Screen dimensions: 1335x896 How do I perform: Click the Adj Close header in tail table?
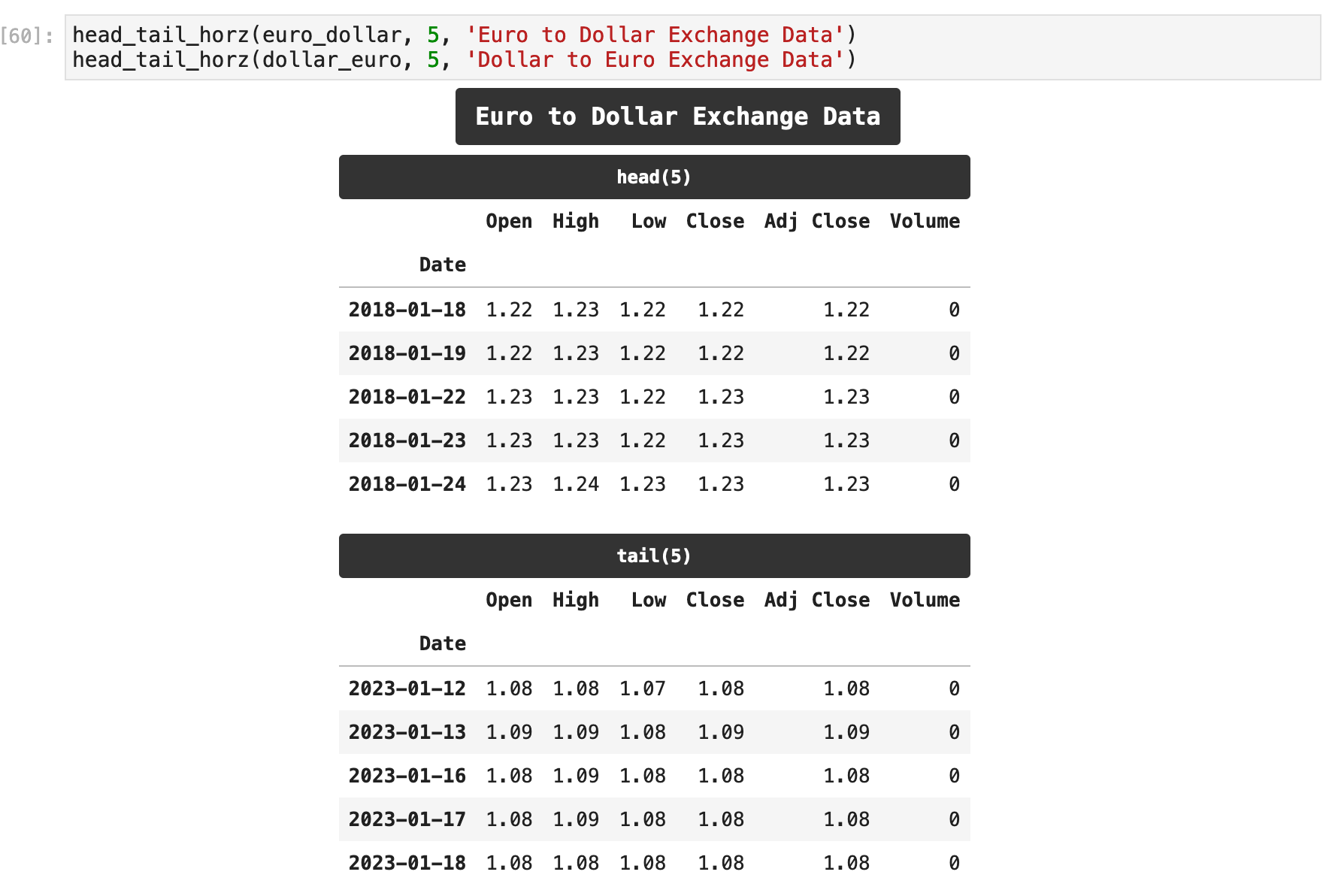point(817,600)
